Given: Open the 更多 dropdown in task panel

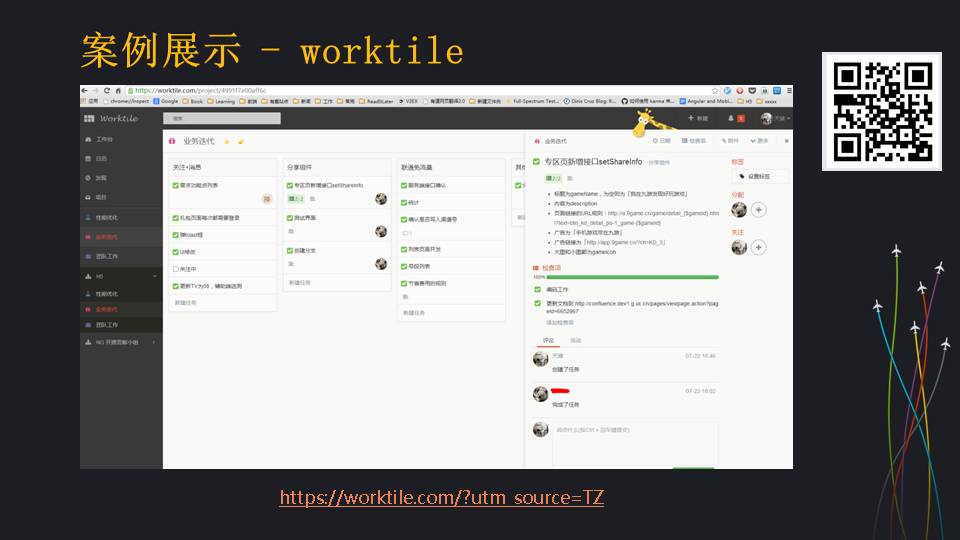Looking at the screenshot, I should (x=762, y=141).
